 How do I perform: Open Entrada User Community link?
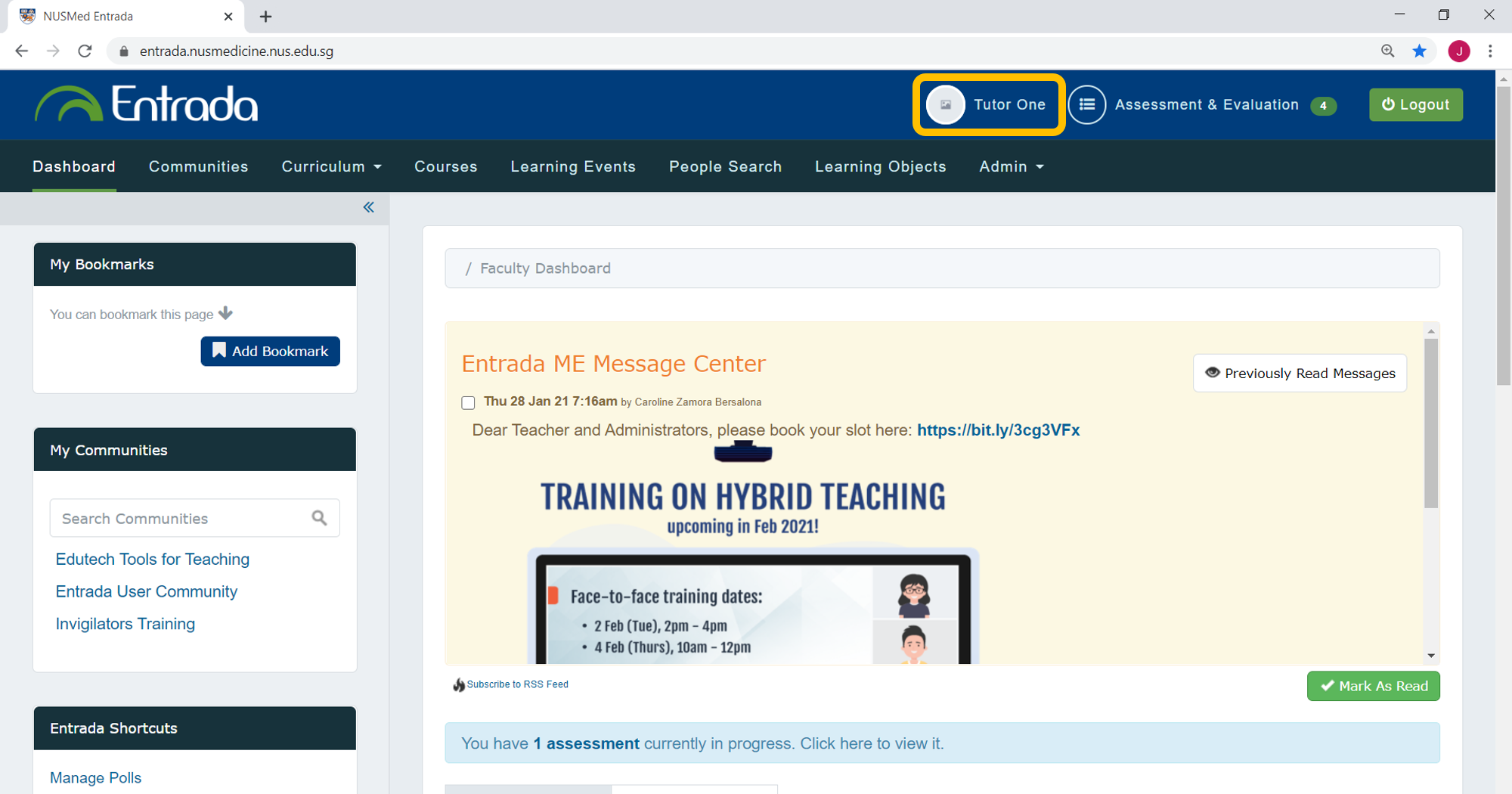click(147, 591)
